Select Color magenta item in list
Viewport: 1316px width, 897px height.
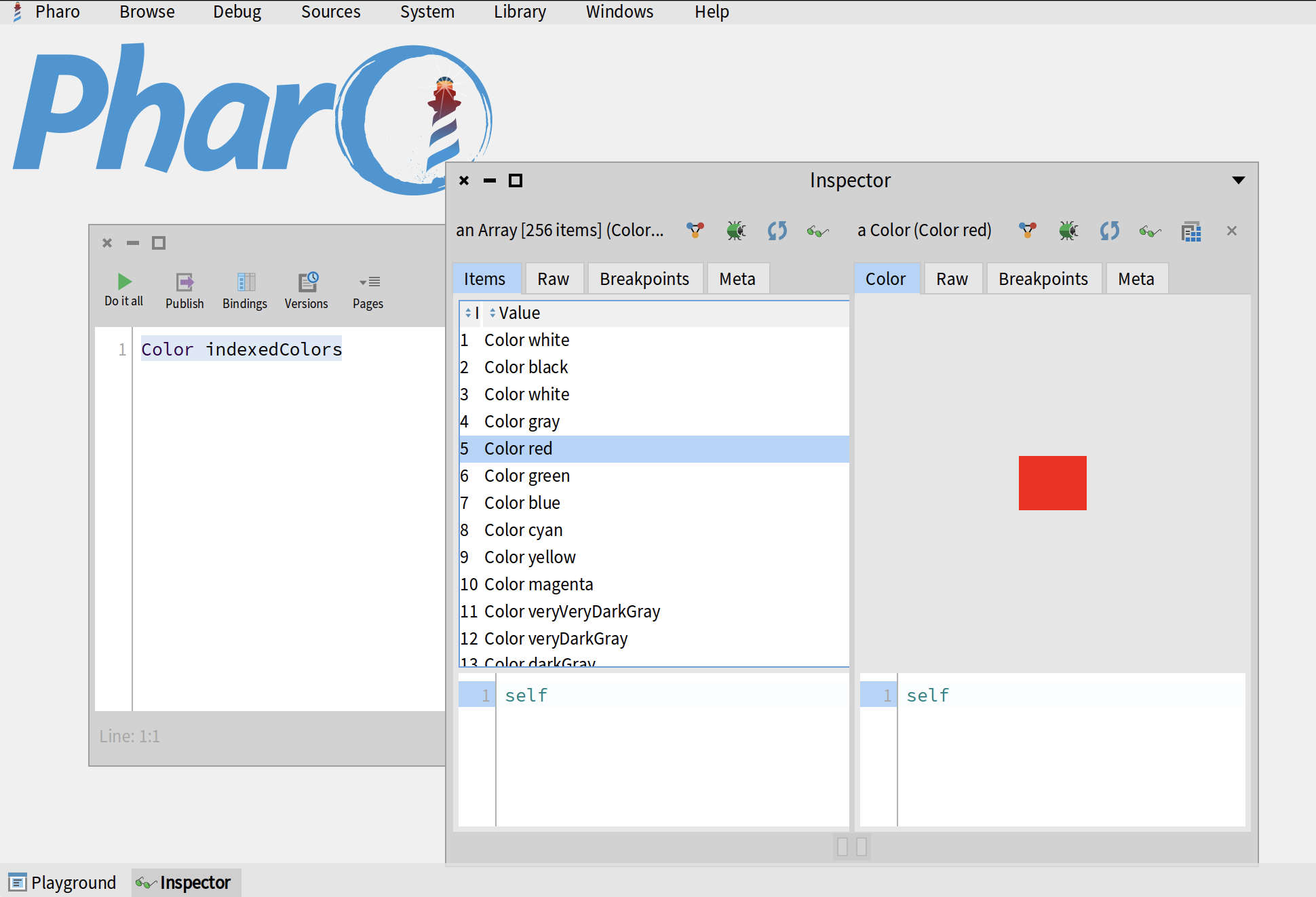coord(539,584)
